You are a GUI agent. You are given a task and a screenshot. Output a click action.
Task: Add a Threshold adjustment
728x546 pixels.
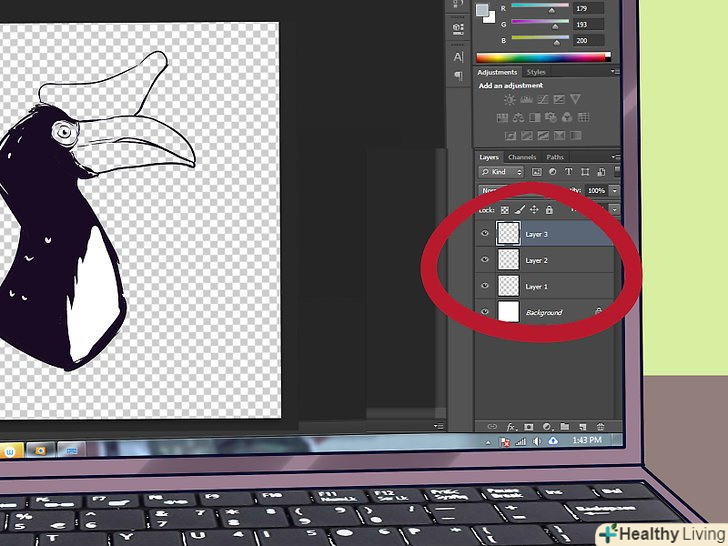pos(543,136)
